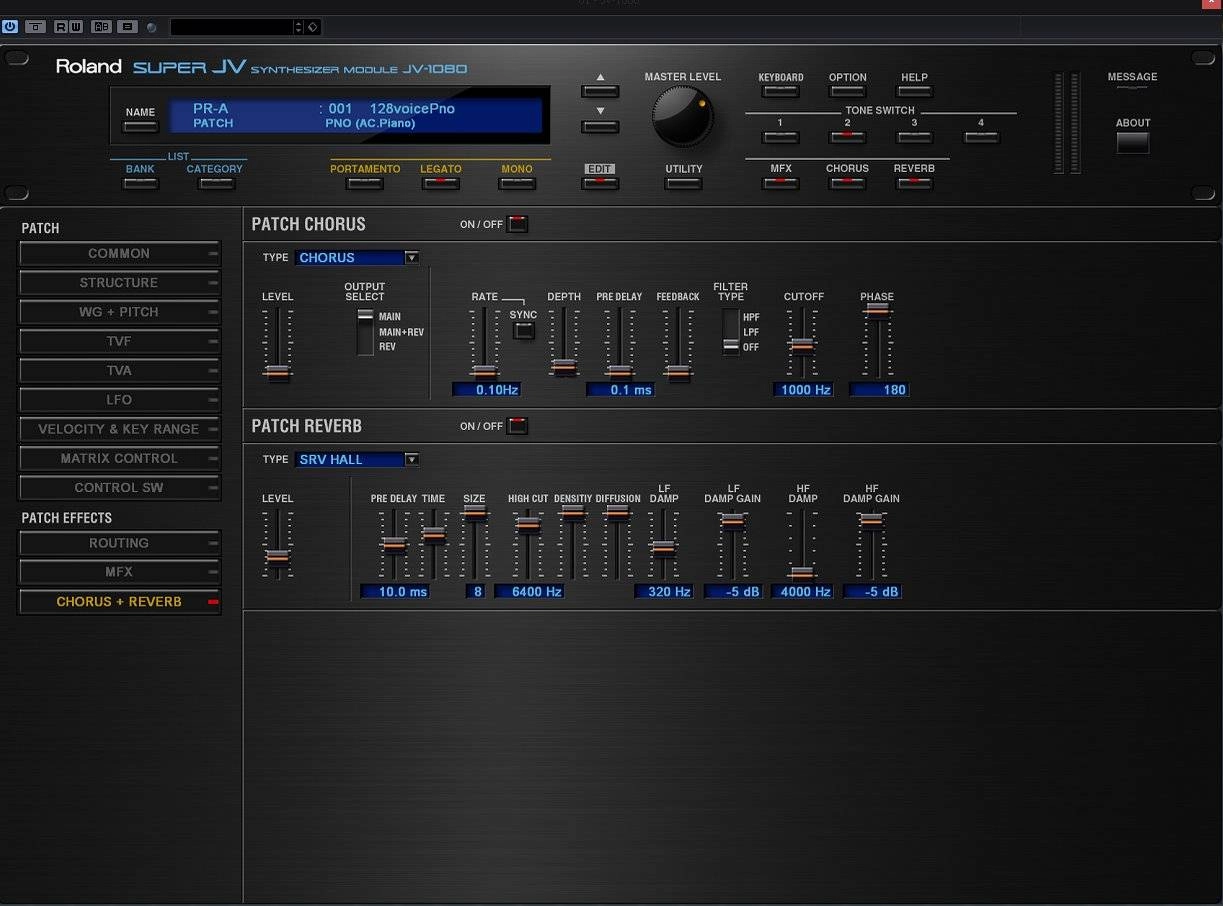
Task: Open the BANK list button
Action: [x=140, y=183]
